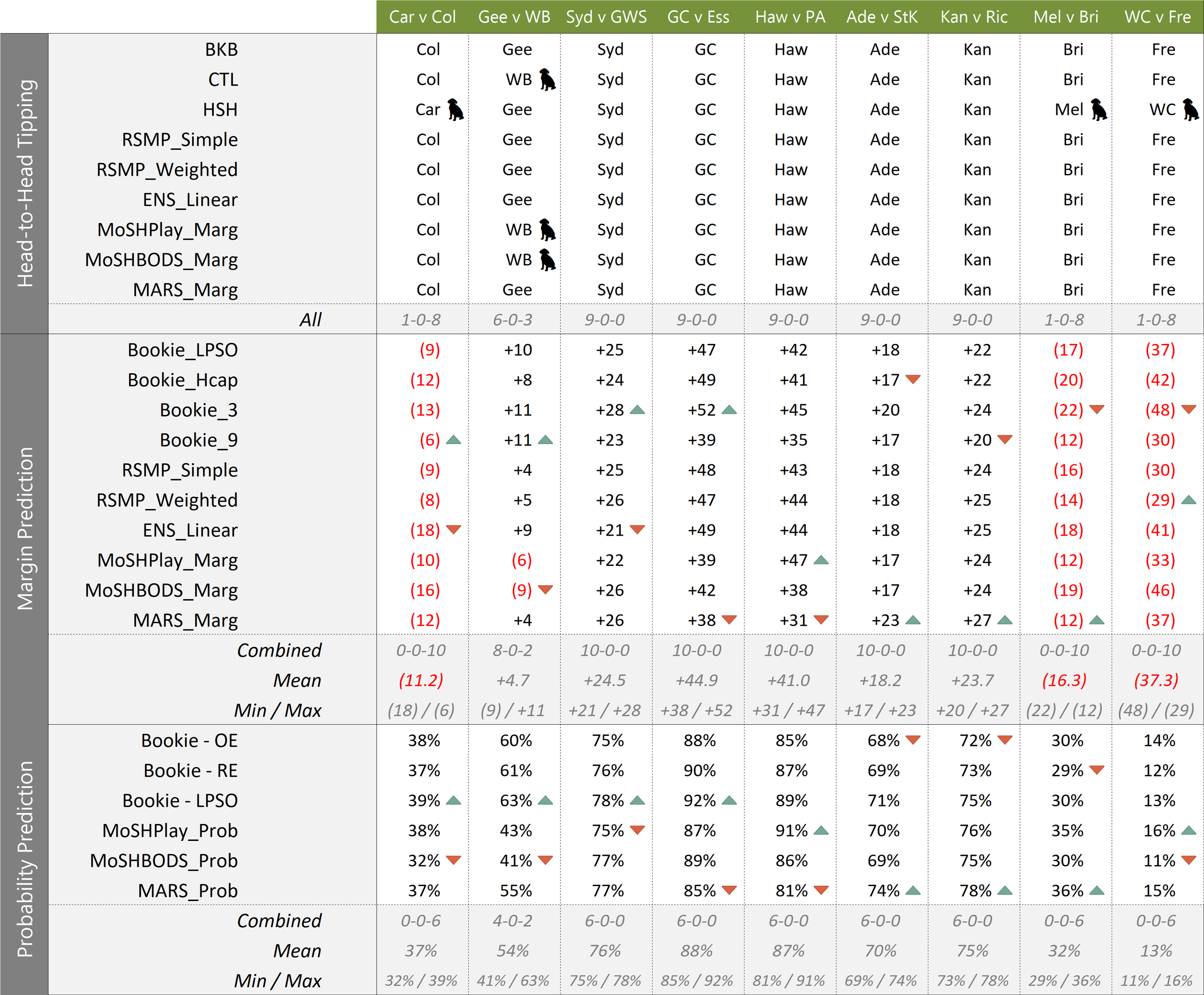Click dog icon in MoSHBODS_Marg WB cell
Screen dimensions: 1204x995
point(548,260)
